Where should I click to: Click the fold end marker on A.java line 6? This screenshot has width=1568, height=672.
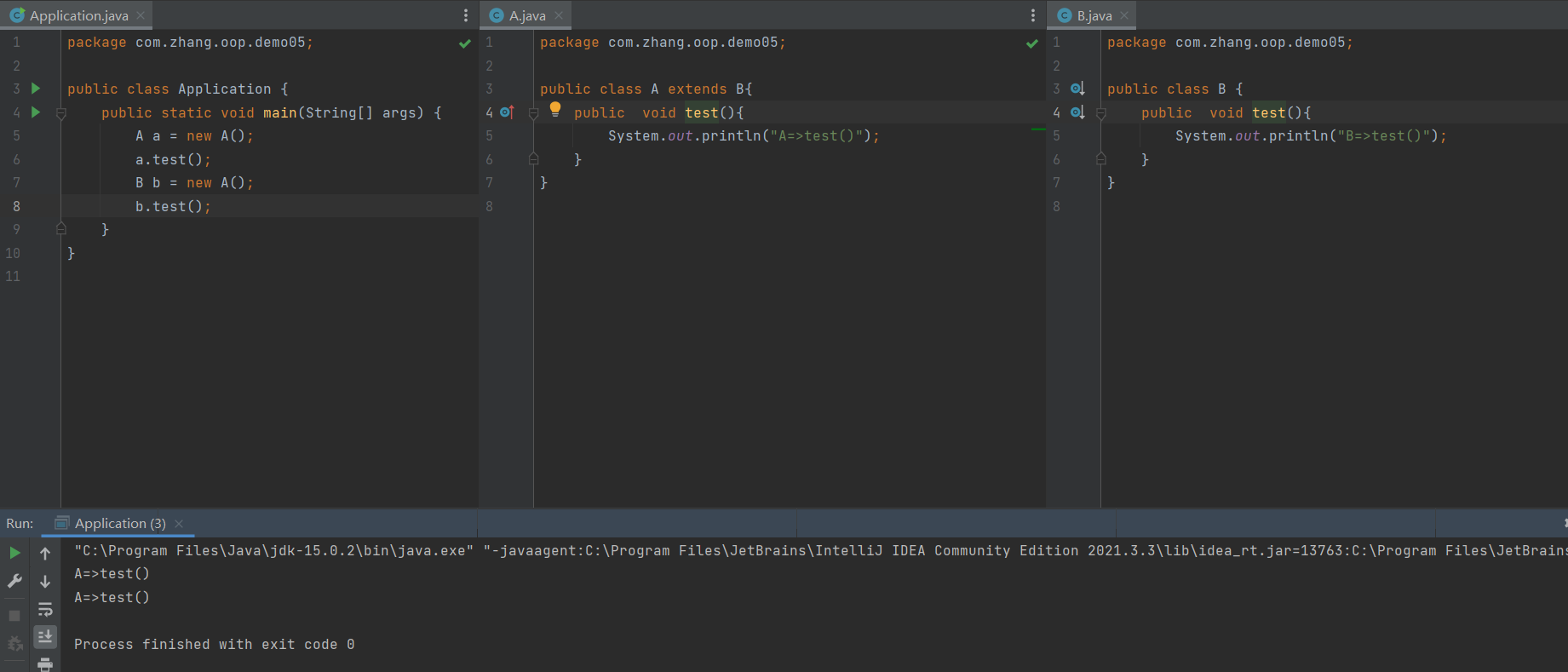coord(533,158)
